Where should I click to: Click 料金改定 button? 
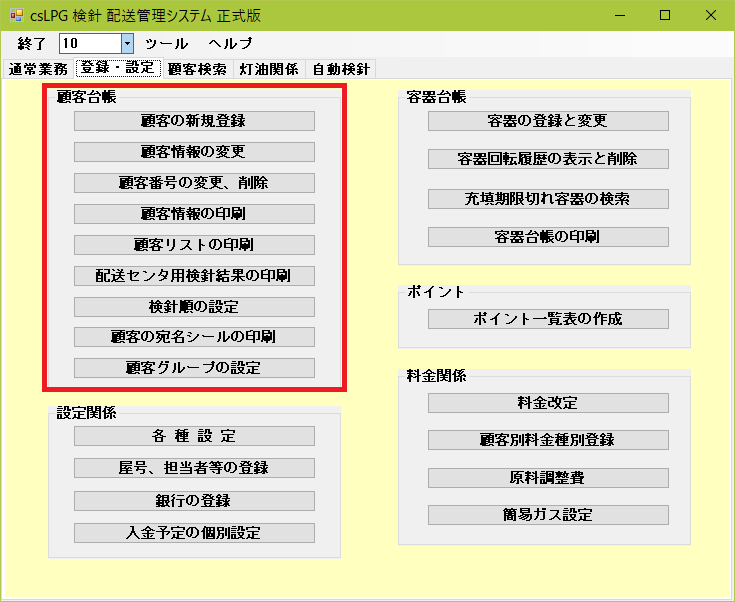pyautogui.click(x=548, y=403)
